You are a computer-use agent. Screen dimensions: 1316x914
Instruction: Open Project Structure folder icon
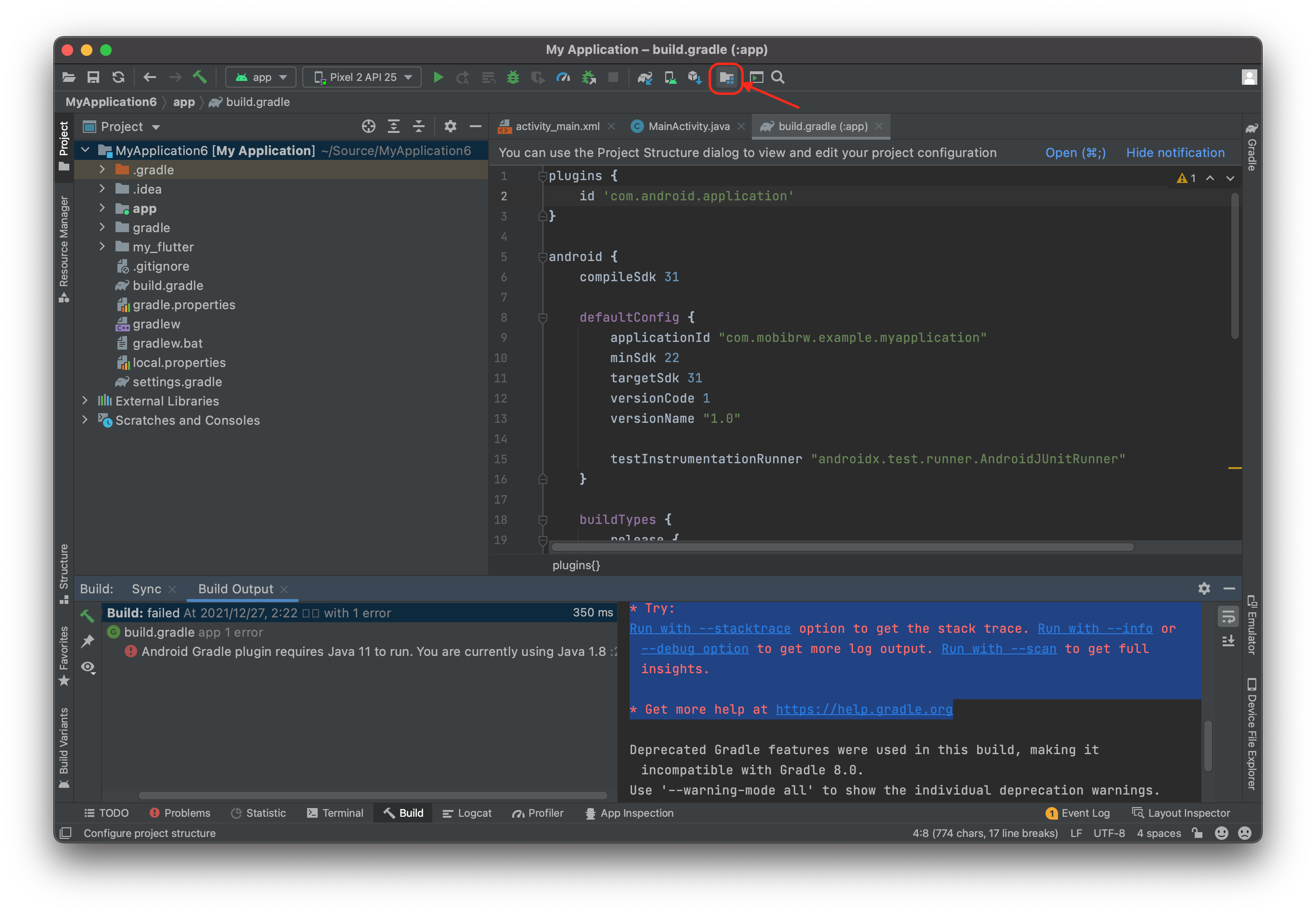tap(726, 78)
